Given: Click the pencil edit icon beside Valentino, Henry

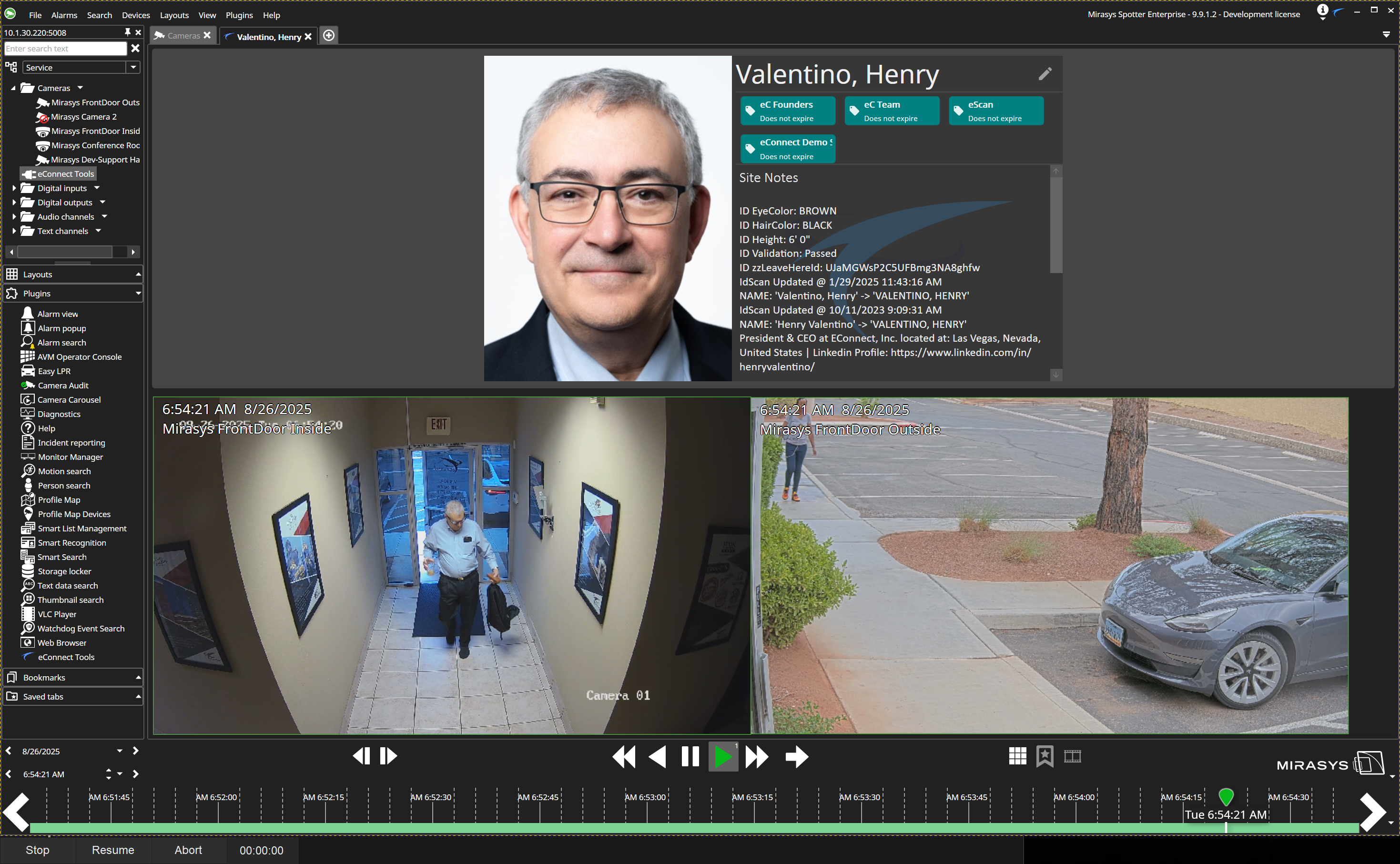Looking at the screenshot, I should [x=1045, y=74].
